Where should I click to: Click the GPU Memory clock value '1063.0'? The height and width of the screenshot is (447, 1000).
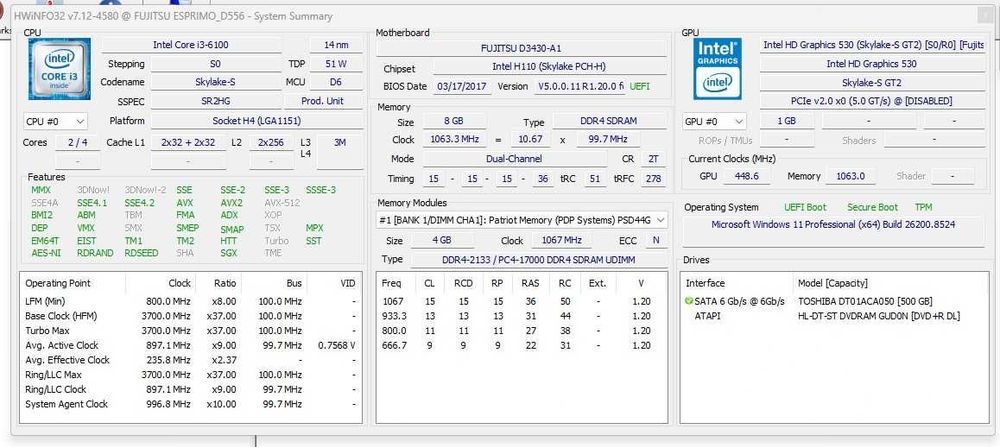[853, 176]
